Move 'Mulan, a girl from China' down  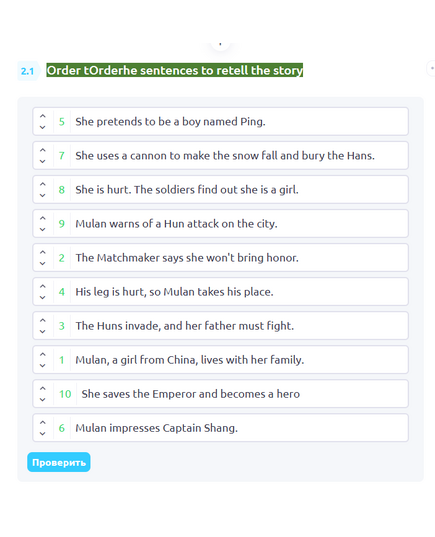pos(42,365)
